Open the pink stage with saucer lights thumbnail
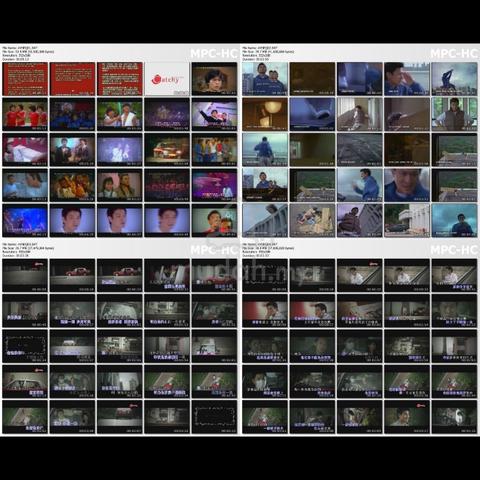 214,185
